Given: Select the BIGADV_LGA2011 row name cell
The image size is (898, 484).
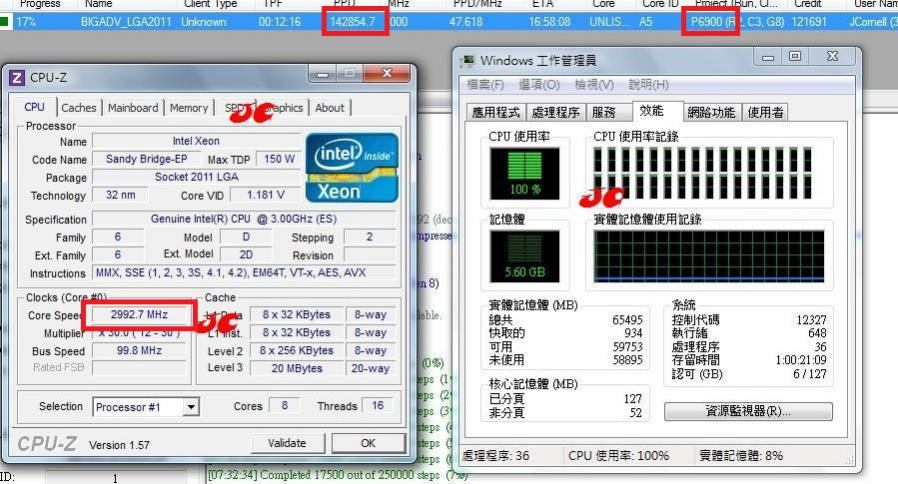Looking at the screenshot, I should pyautogui.click(x=126, y=22).
